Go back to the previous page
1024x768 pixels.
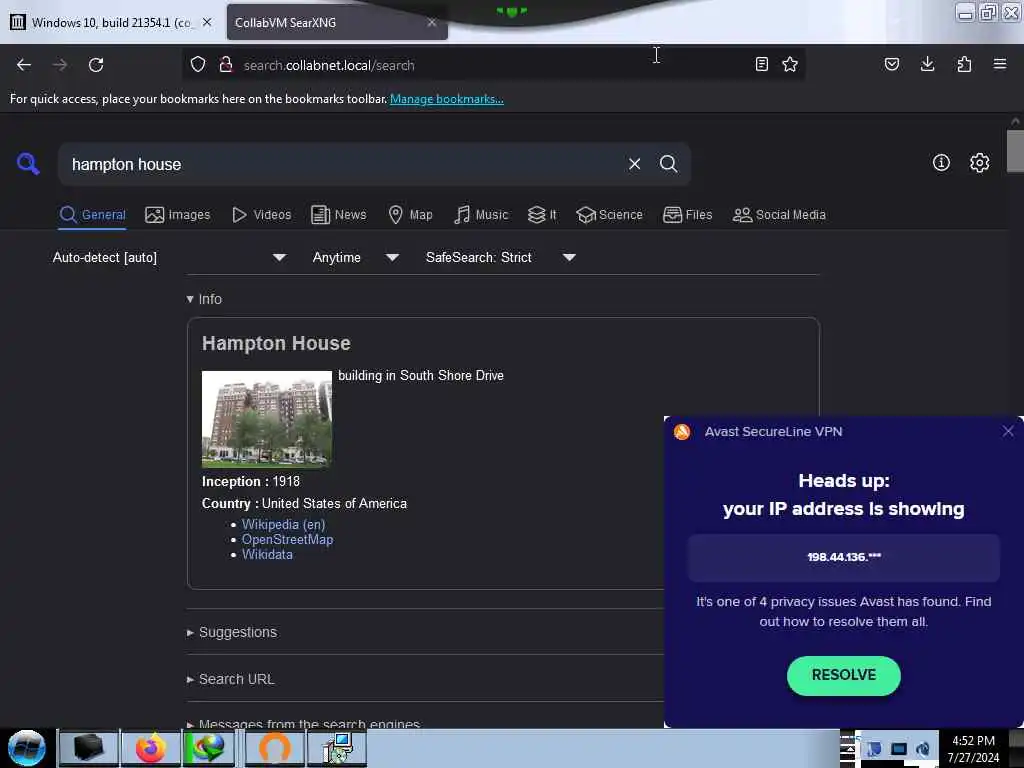pos(24,65)
